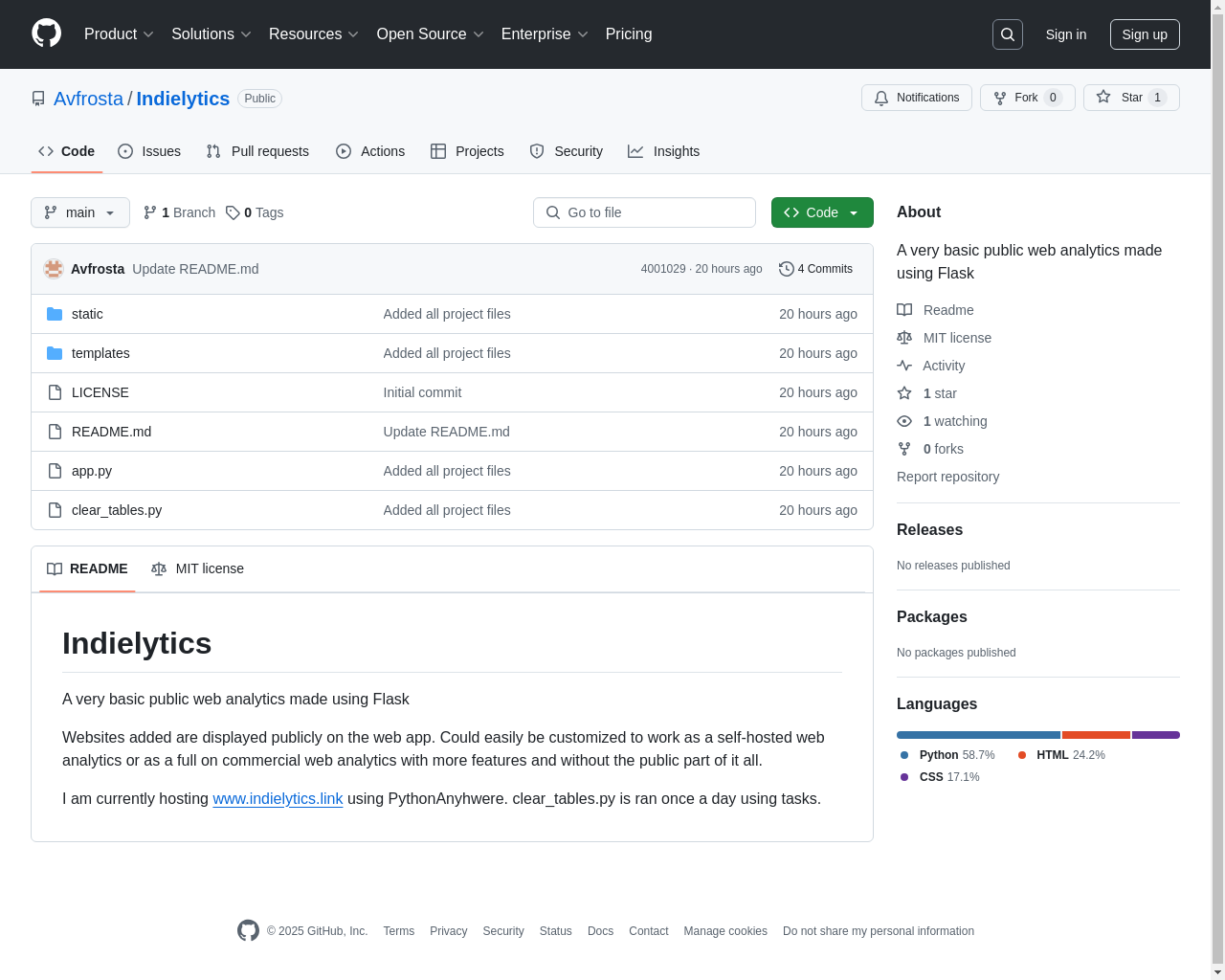
Task: Click the Sign up button
Action: point(1145,34)
